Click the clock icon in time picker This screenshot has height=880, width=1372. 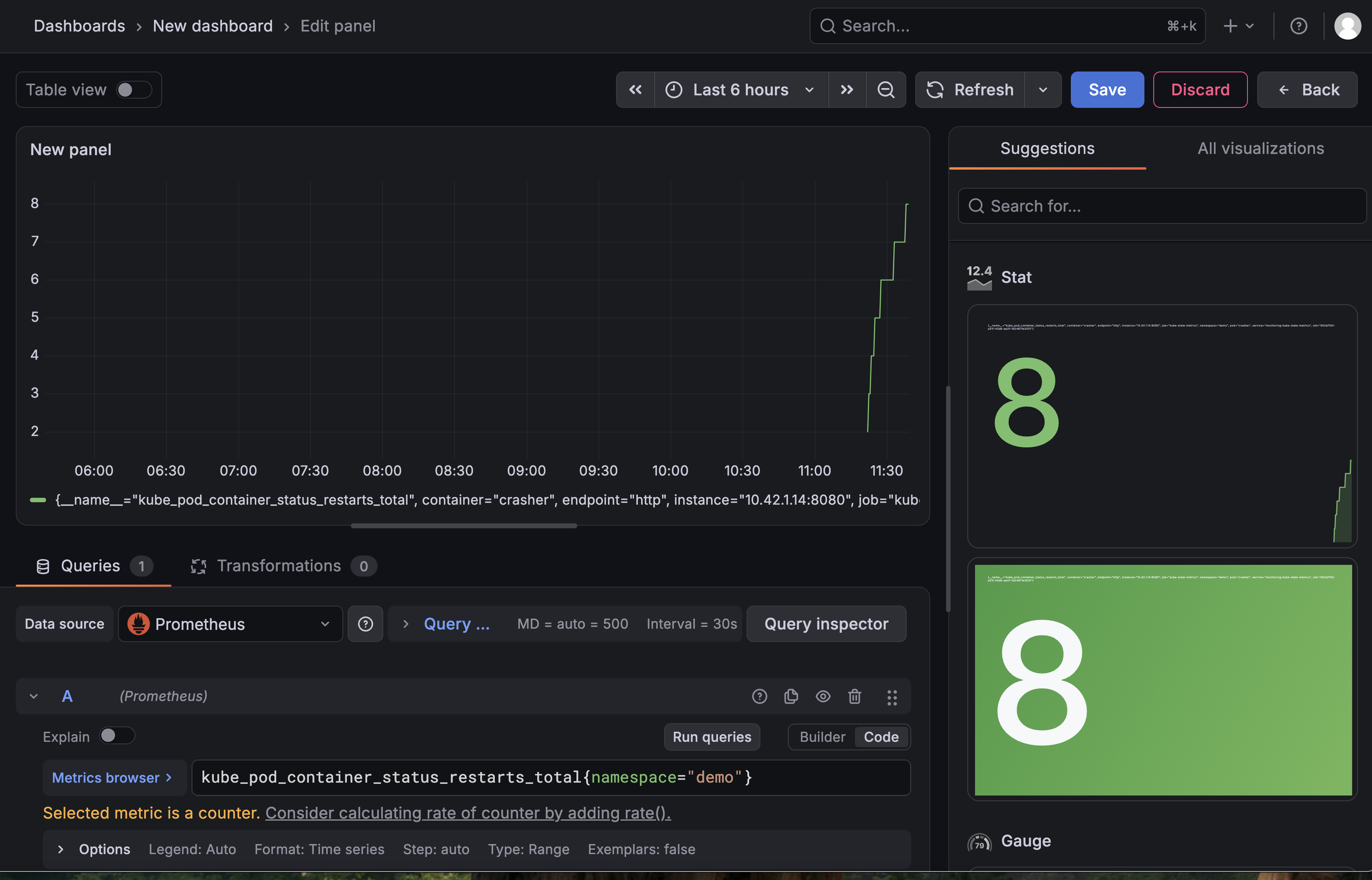(674, 90)
